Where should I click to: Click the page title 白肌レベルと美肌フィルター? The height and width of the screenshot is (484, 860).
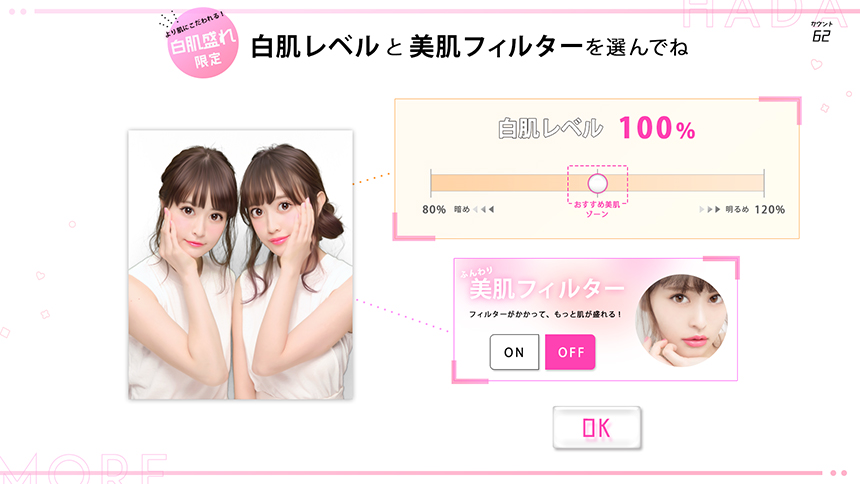[417, 46]
